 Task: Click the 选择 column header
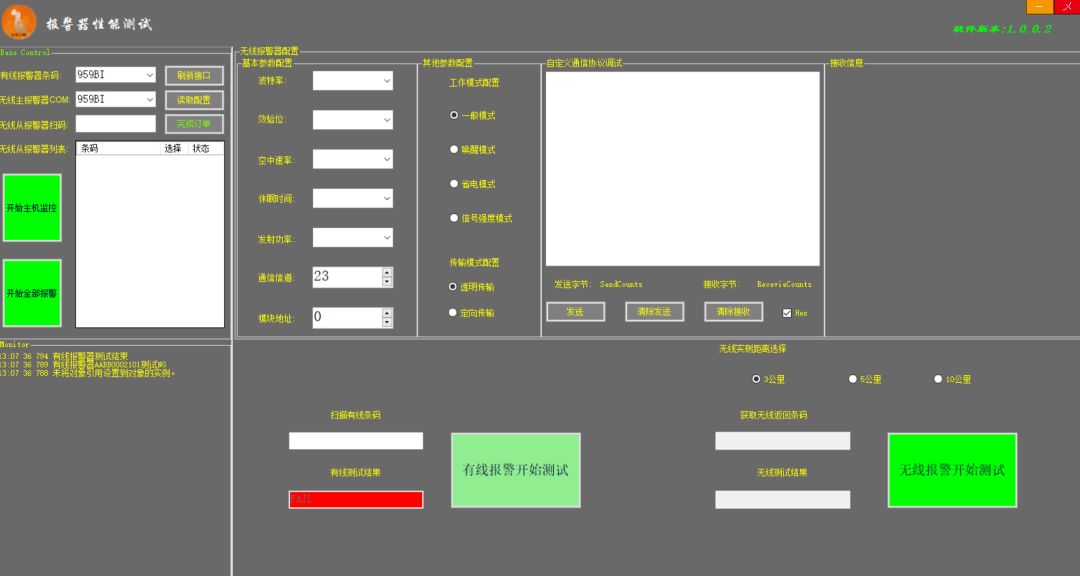tap(174, 149)
